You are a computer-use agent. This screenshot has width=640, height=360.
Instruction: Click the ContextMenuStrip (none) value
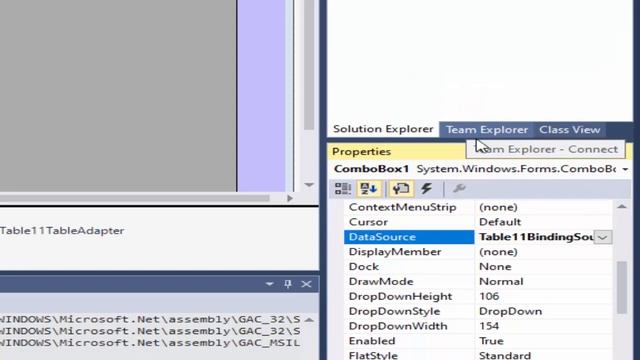point(498,207)
